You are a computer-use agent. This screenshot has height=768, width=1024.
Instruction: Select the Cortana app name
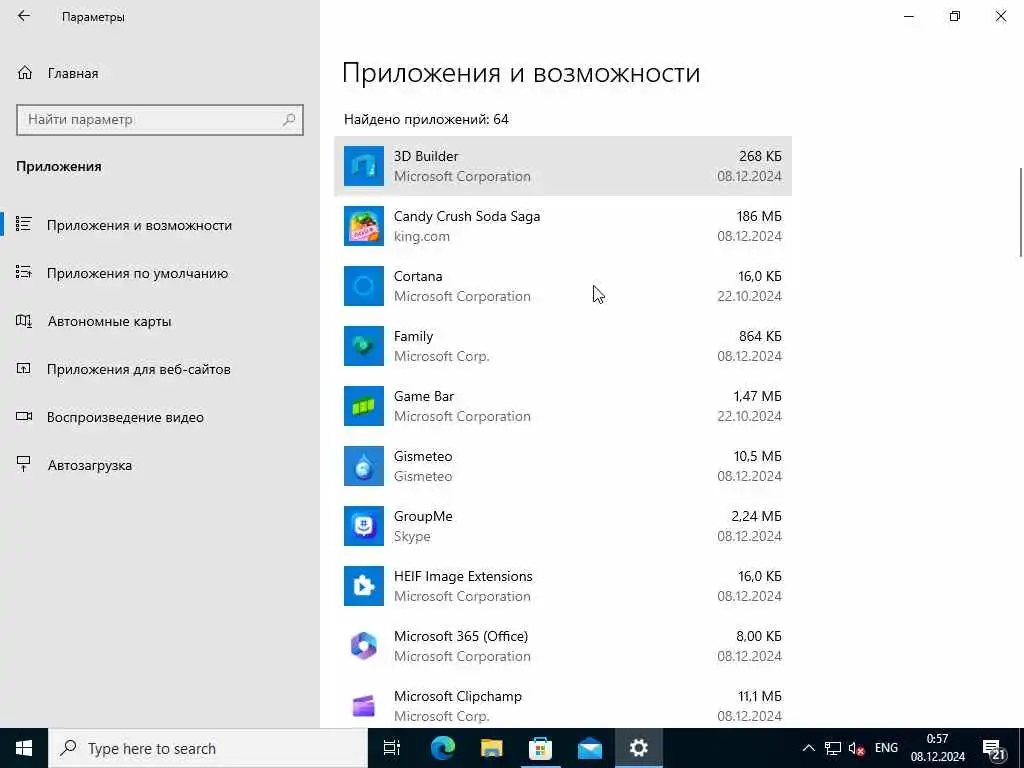[x=418, y=276]
